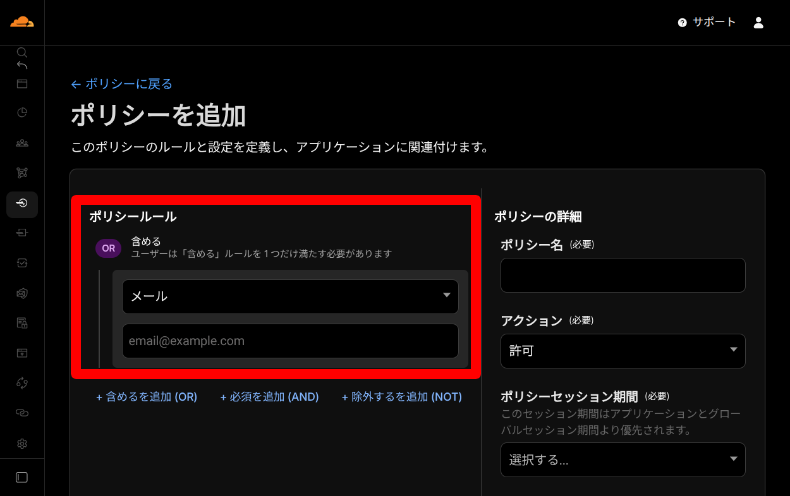Open the settings gear sidebar icon
Viewport: 790px width, 496px height.
22,444
